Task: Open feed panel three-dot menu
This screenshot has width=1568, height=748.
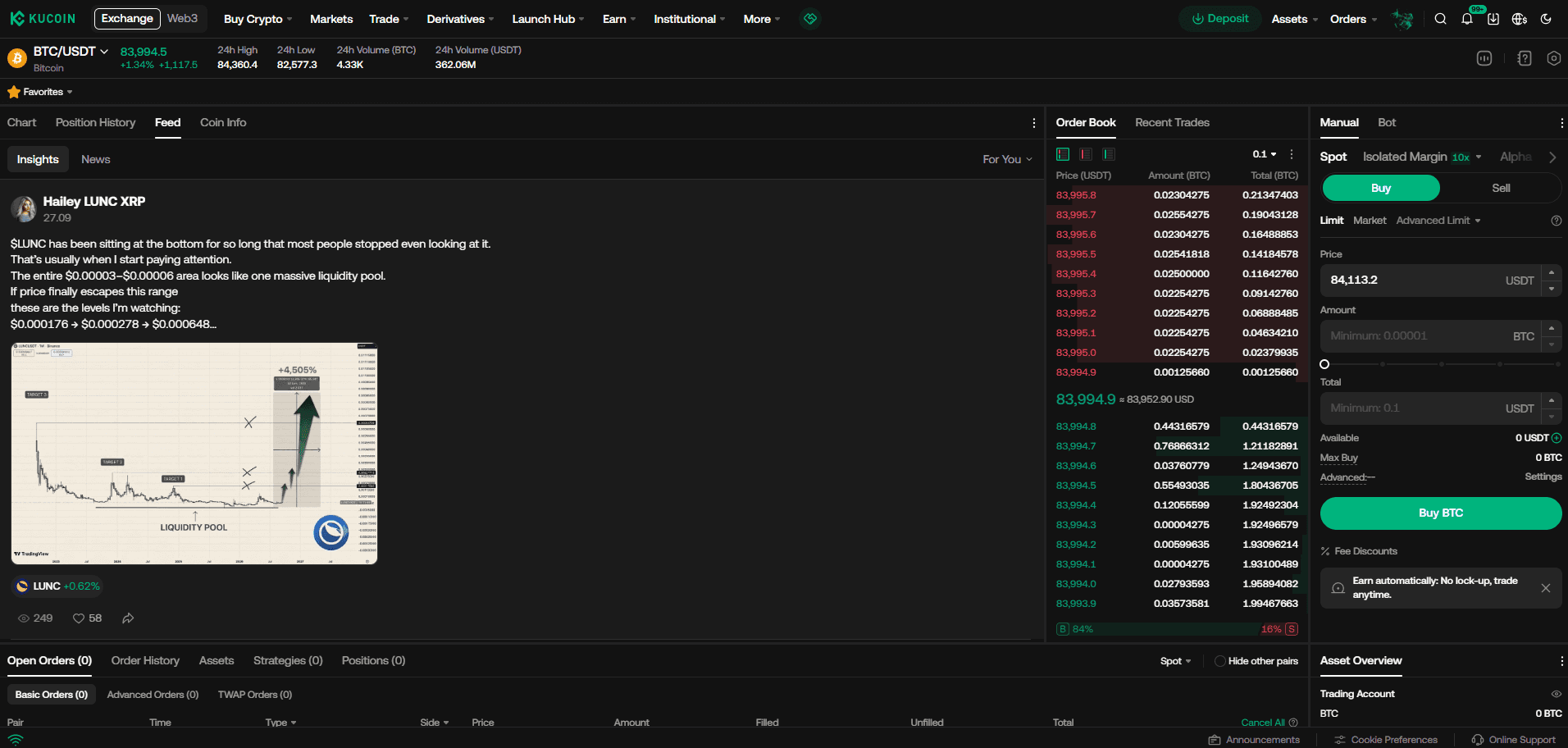Action: 1033,123
